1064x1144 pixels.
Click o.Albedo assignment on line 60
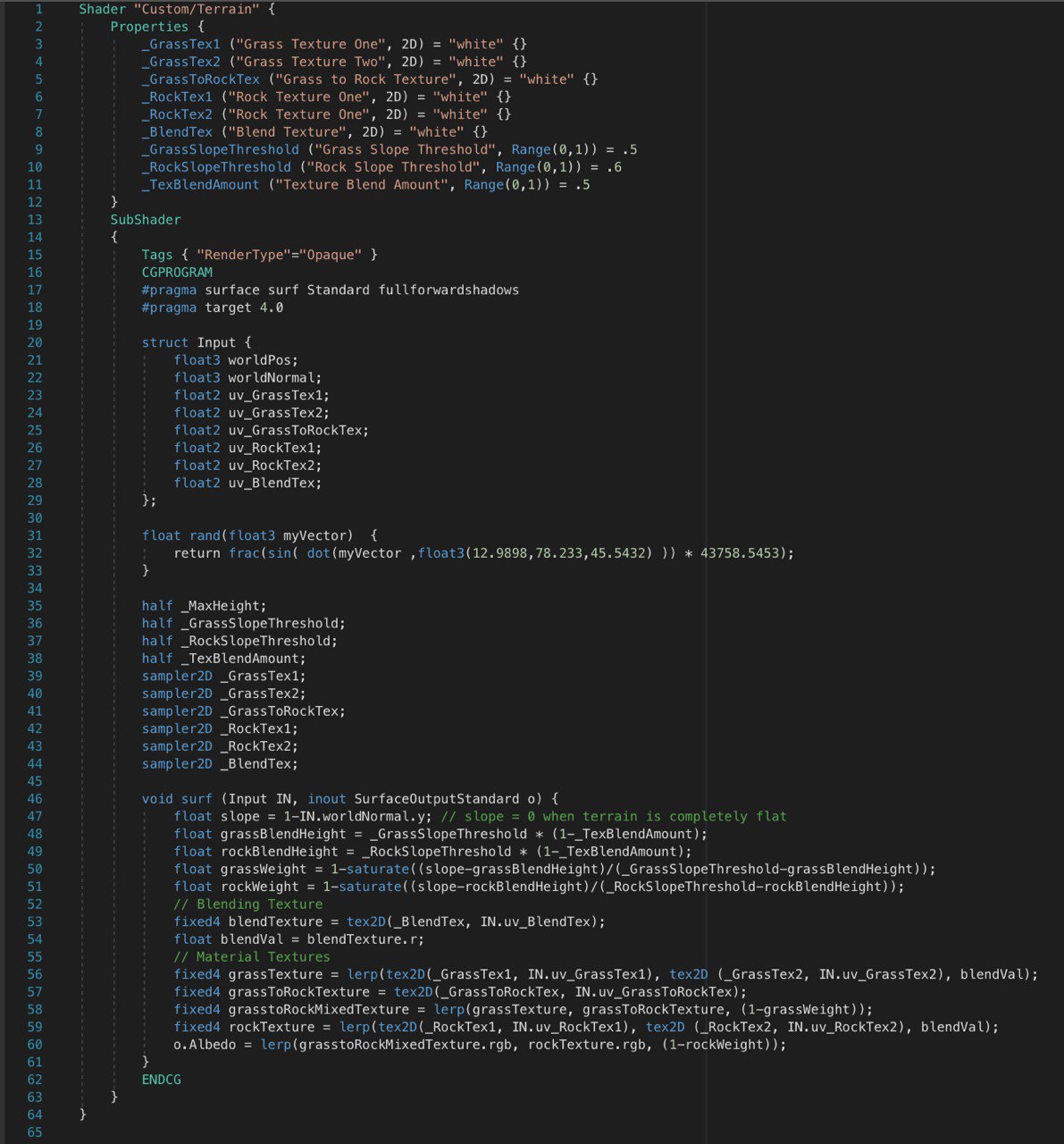(x=480, y=1045)
